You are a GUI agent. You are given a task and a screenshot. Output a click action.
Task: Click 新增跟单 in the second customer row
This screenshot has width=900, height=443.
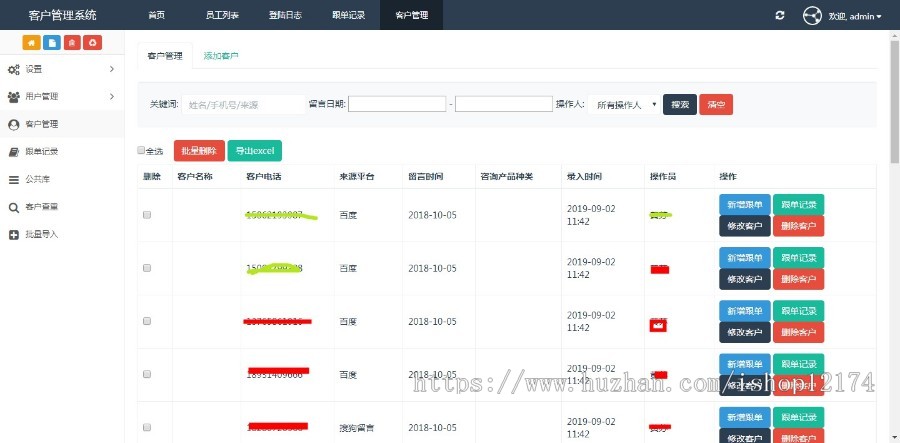point(745,258)
